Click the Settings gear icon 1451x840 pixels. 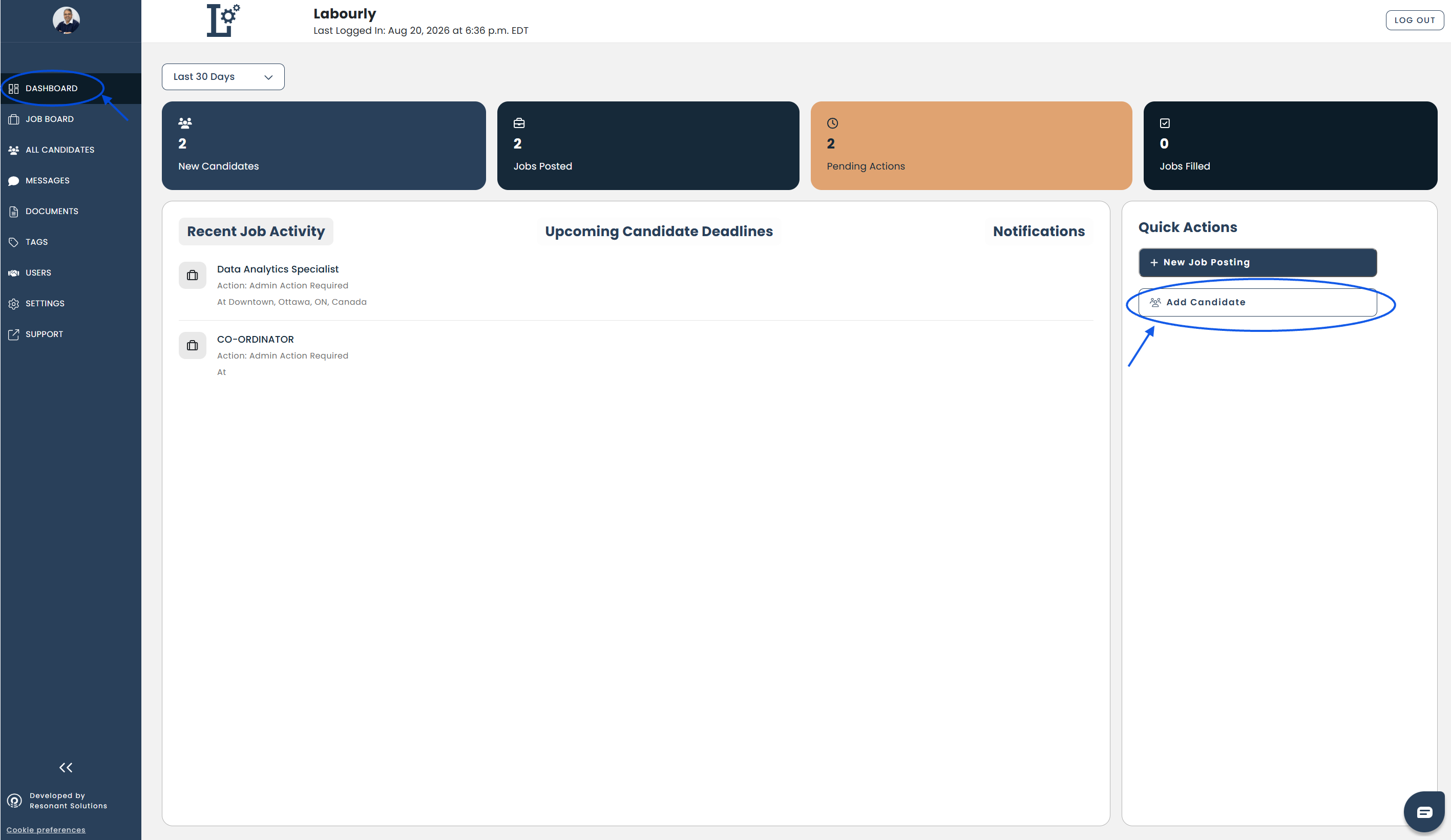click(x=14, y=303)
